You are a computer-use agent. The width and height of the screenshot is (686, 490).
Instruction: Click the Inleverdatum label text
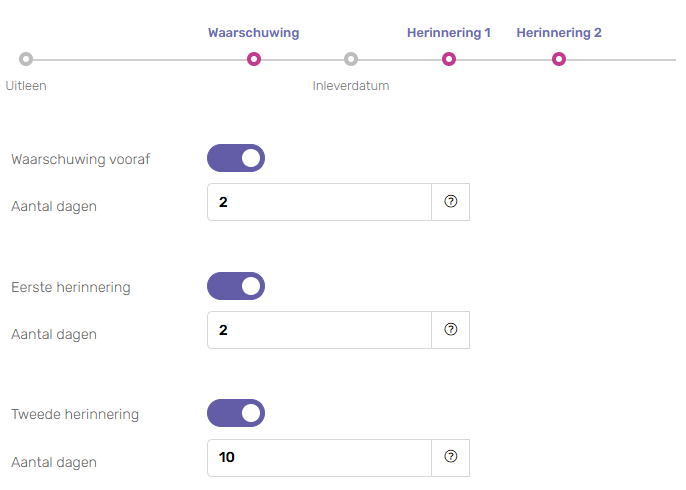pos(351,86)
